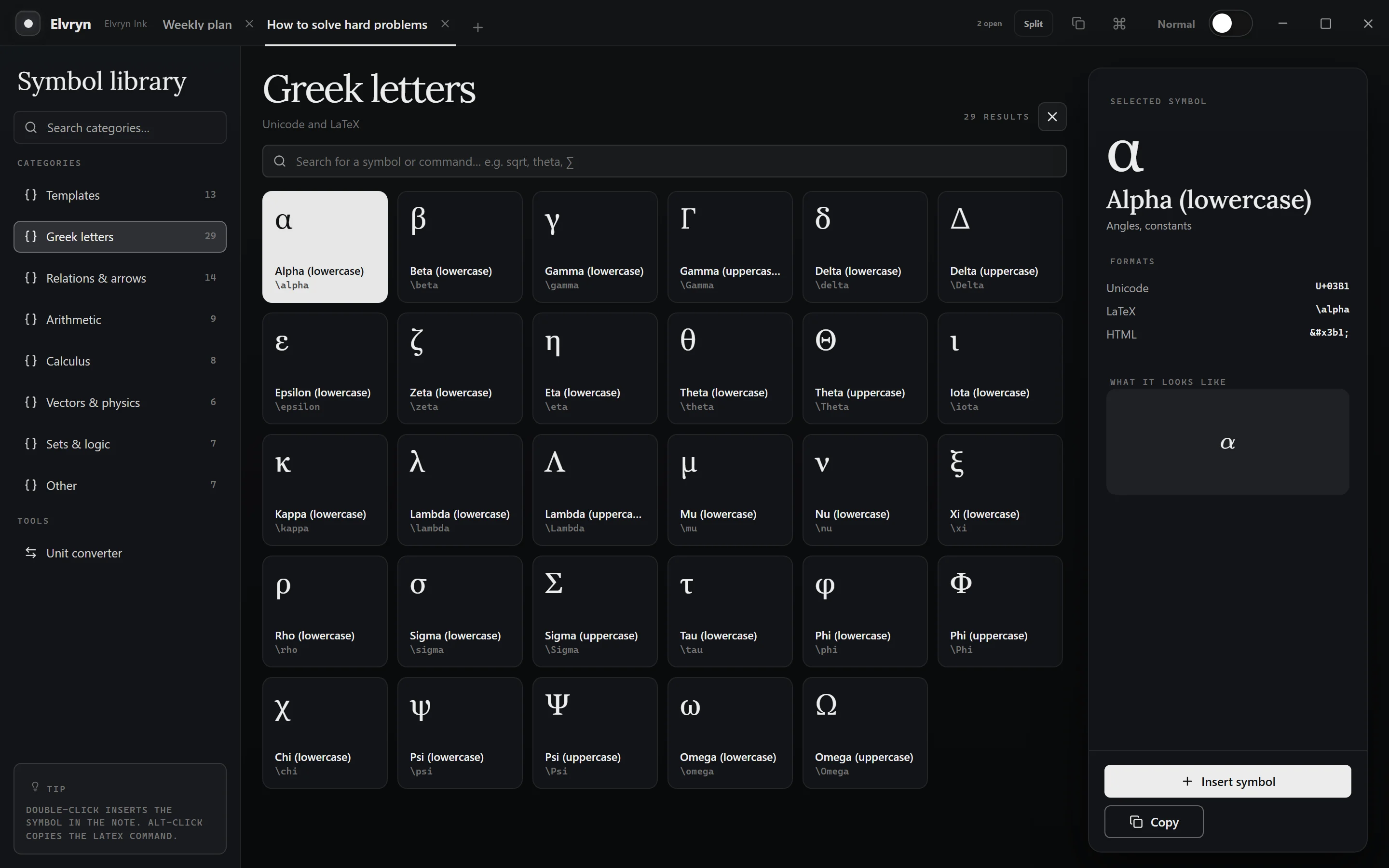Screen dimensions: 1389x868
Task: Click the U+03B1 Unicode value
Action: pos(1332,286)
